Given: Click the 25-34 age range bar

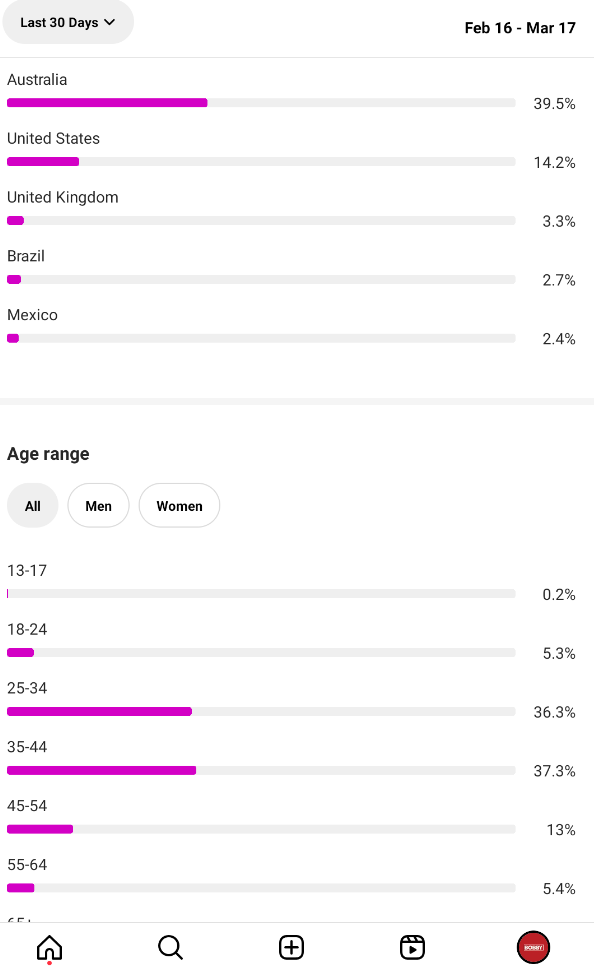Looking at the screenshot, I should [261, 711].
